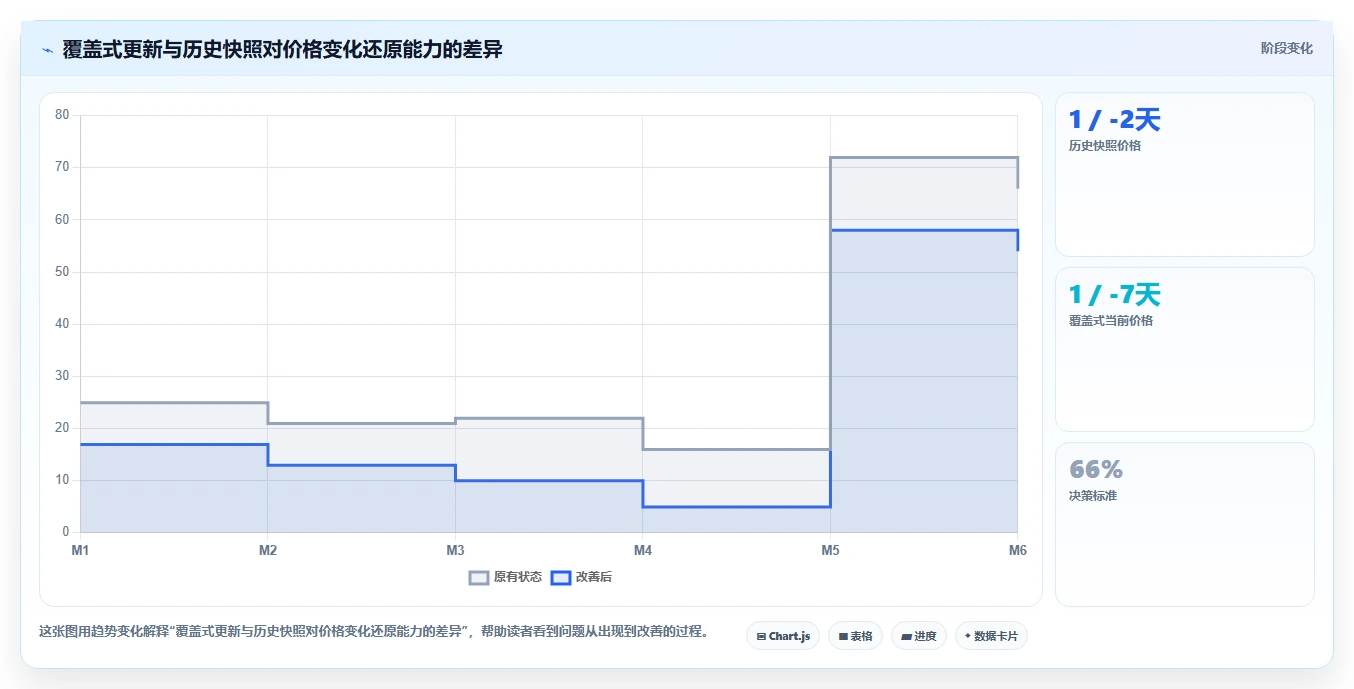Click the M3 x-axis label

(x=455, y=550)
